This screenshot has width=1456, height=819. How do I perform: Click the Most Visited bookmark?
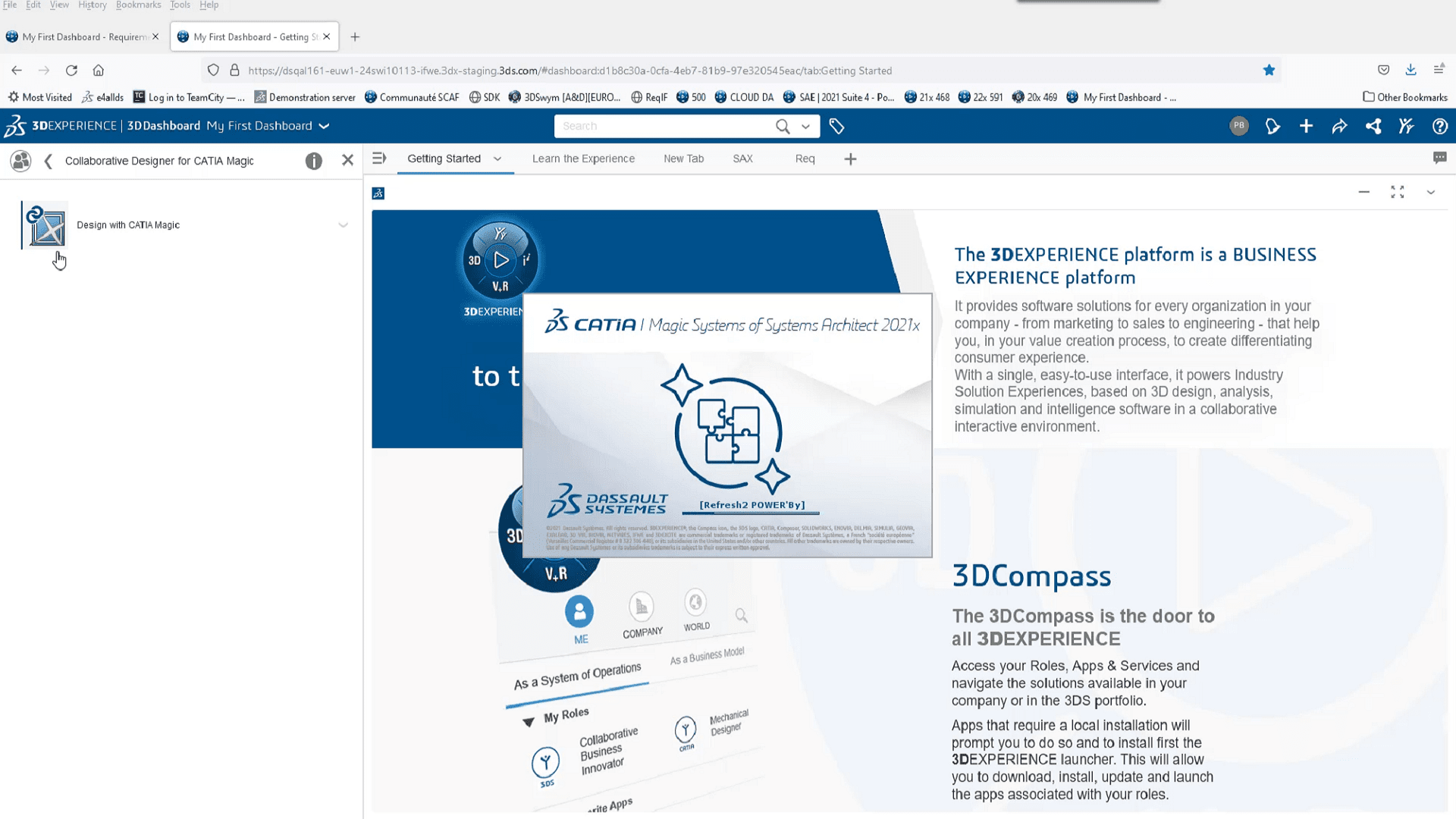(39, 97)
